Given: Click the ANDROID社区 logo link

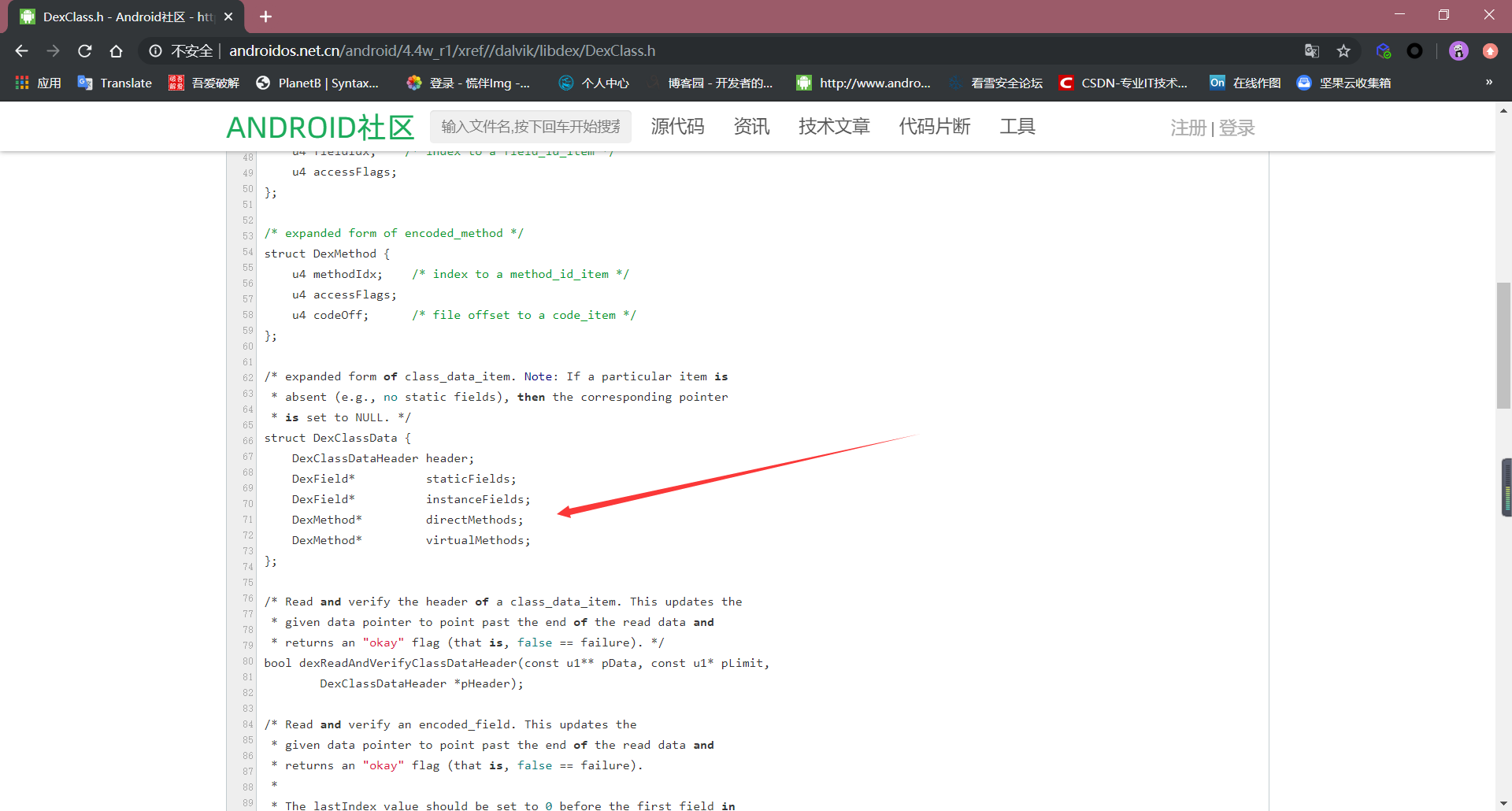Looking at the screenshot, I should tap(321, 128).
